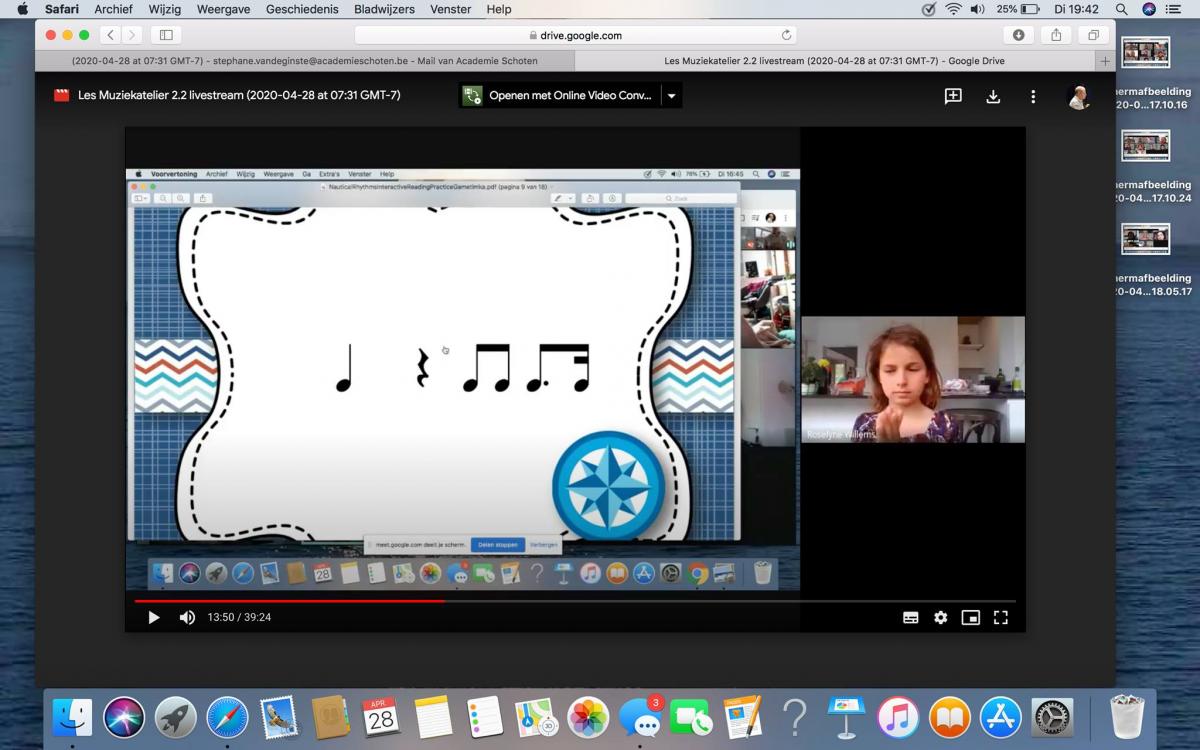Toggle video subtitles/captions
The width and height of the screenshot is (1200, 750).
910,618
